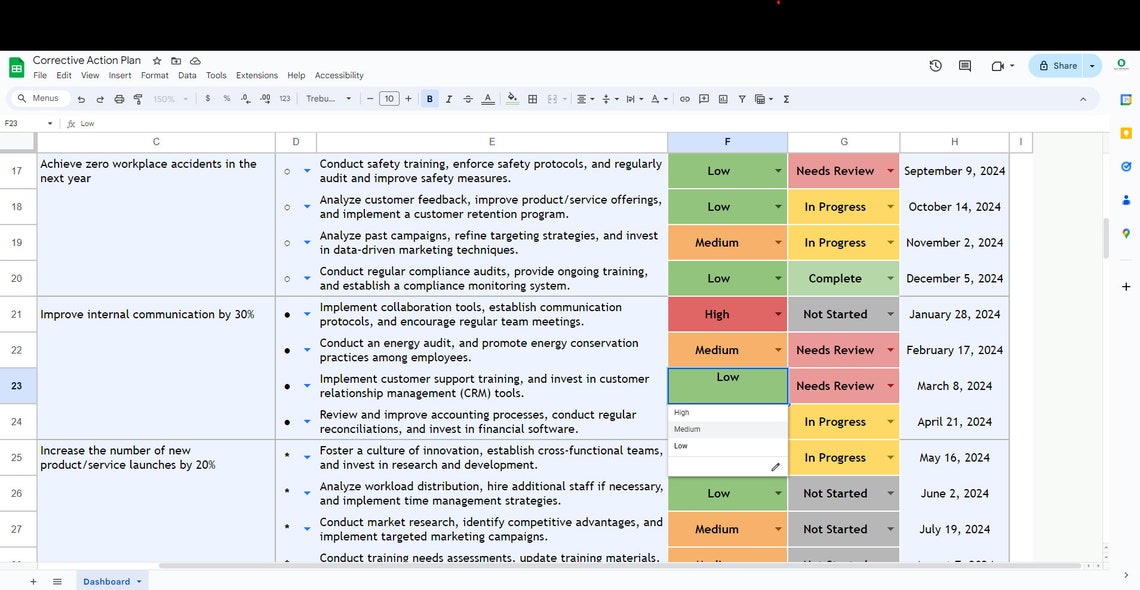Image resolution: width=1140 pixels, height=590 pixels.
Task: Open the insert link tool
Action: (685, 99)
